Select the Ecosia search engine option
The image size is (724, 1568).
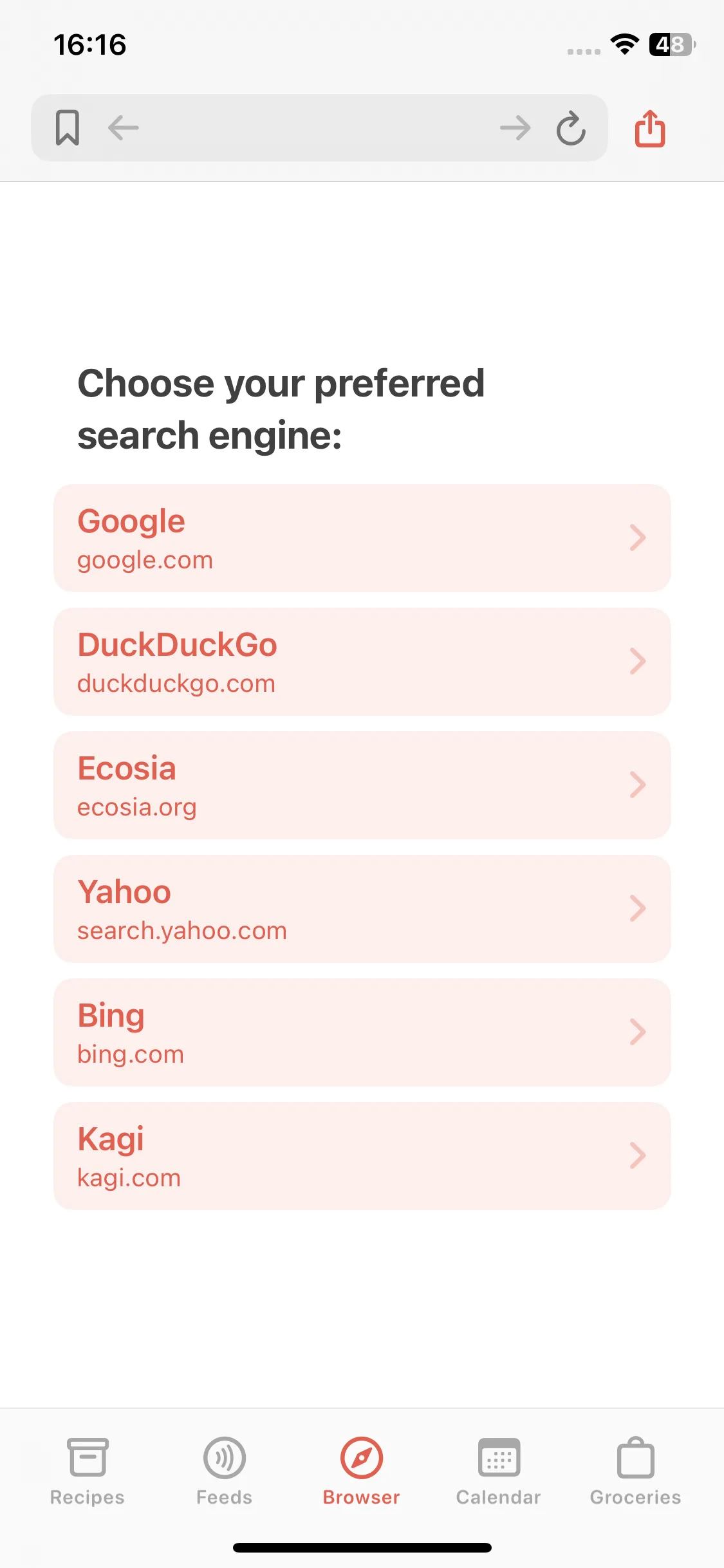point(362,785)
